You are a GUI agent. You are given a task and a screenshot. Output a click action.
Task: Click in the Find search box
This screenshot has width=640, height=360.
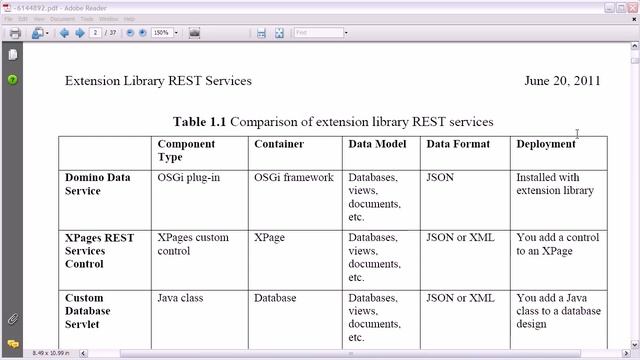click(319, 33)
